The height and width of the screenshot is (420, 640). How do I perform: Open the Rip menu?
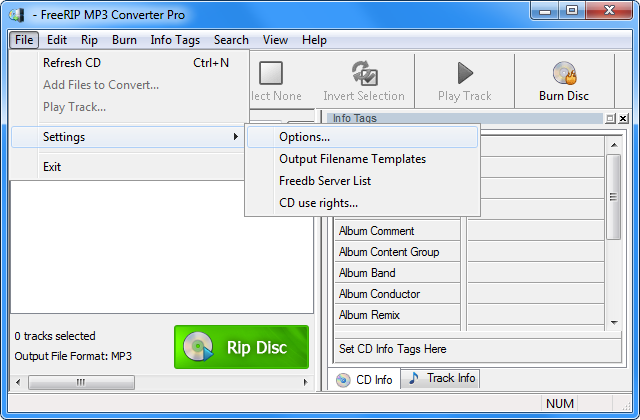click(x=89, y=40)
